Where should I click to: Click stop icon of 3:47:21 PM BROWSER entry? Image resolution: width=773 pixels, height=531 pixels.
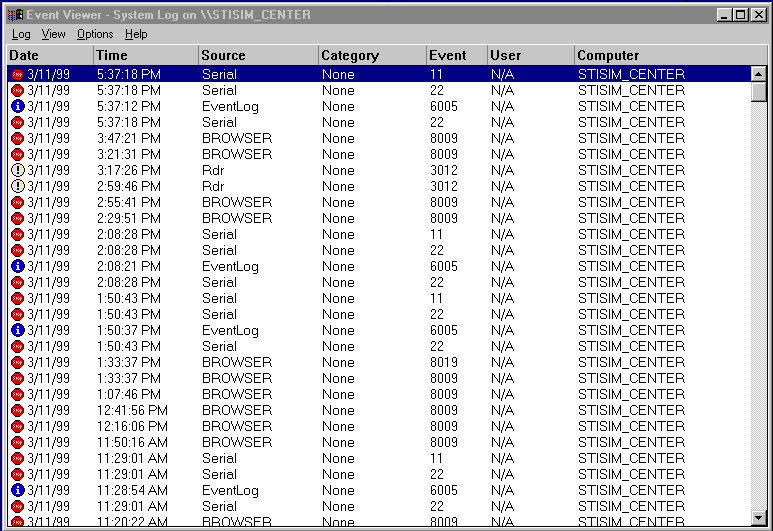tap(17, 139)
